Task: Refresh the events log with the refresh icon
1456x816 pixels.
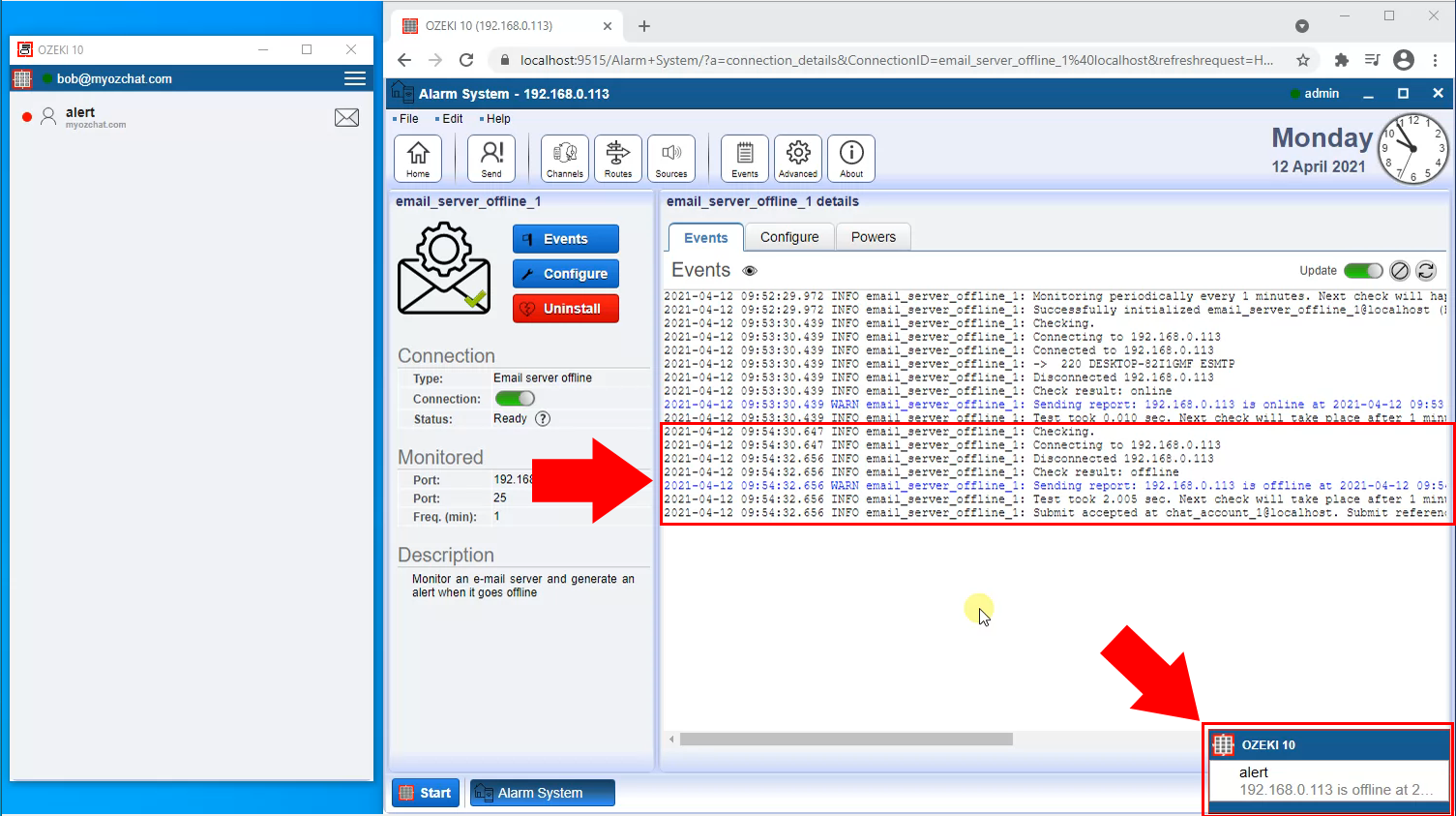Action: click(x=1426, y=271)
